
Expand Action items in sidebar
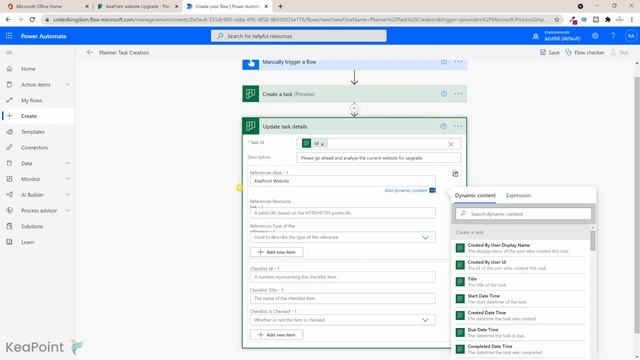click(x=67, y=84)
